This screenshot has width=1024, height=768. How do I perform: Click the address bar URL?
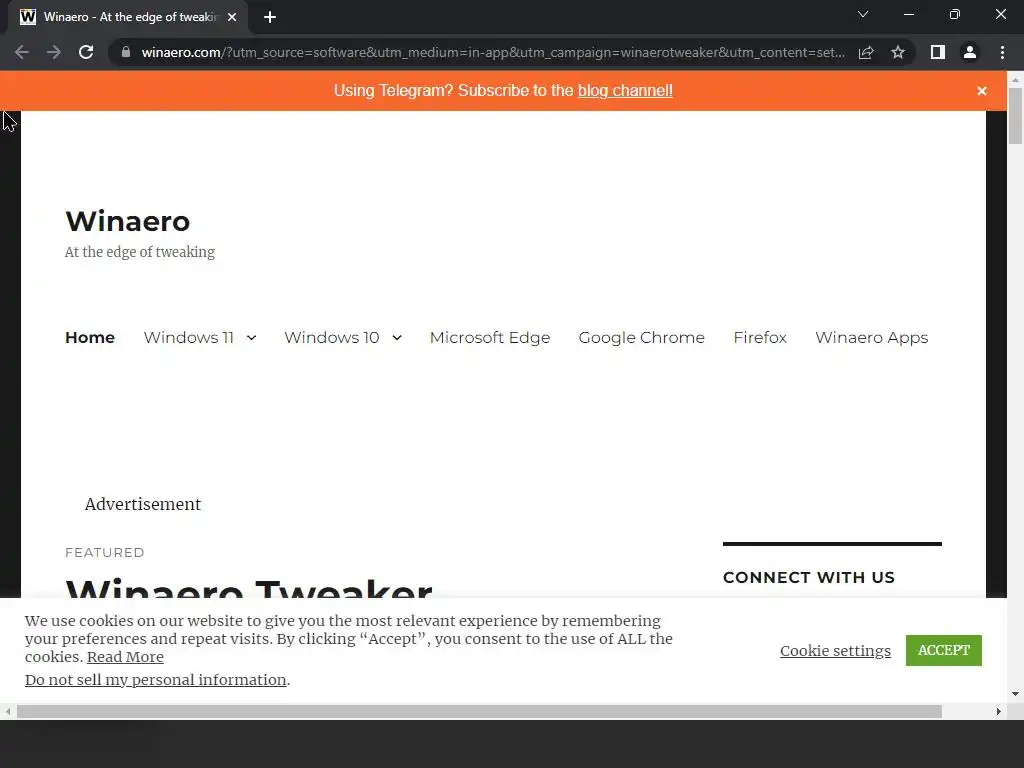coord(493,52)
